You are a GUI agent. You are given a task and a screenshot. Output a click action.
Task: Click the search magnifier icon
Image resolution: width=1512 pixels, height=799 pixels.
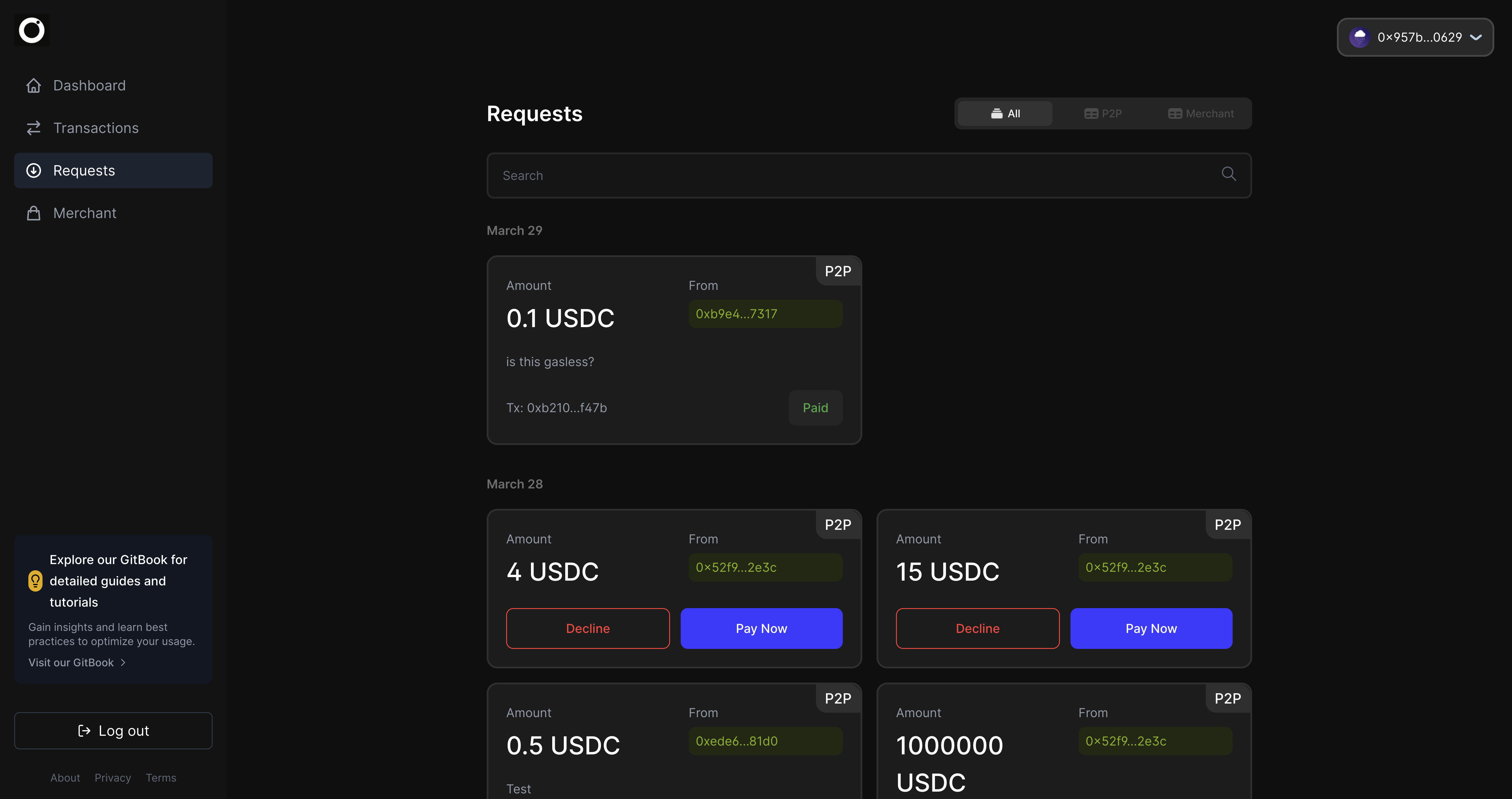tap(1228, 174)
